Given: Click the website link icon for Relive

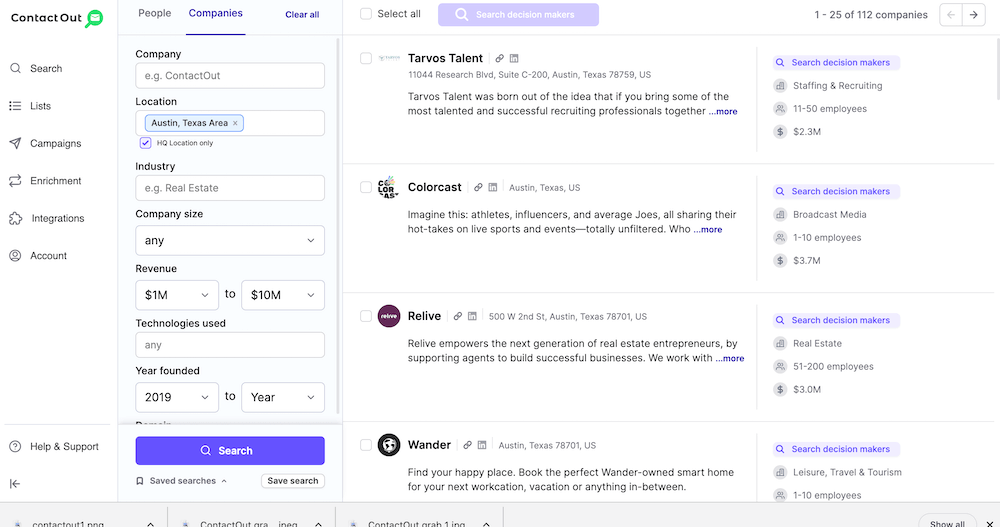Looking at the screenshot, I should click(457, 316).
